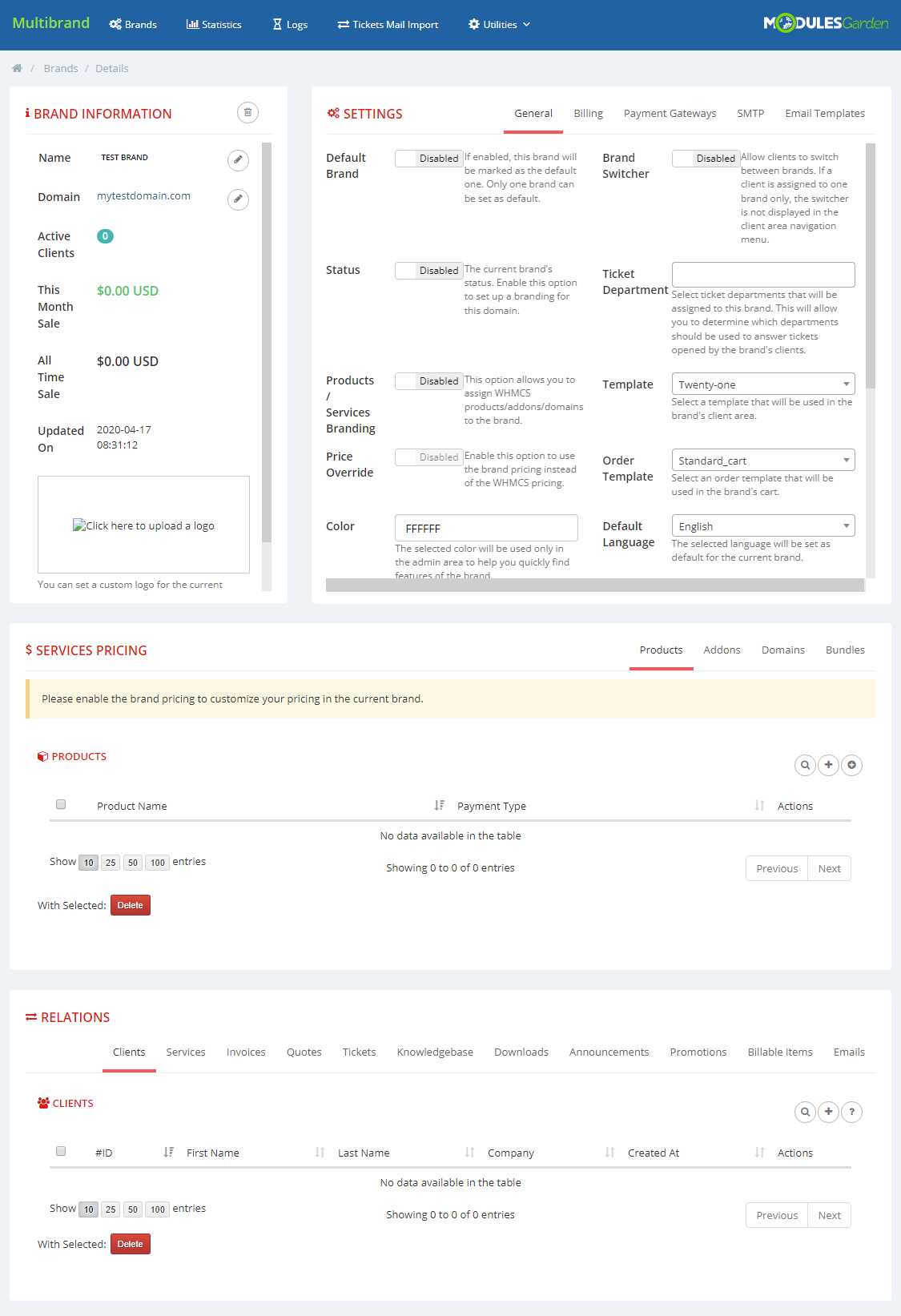The image size is (901, 1316).
Task: Click the pencil icon next to Domain
Action: click(x=238, y=199)
